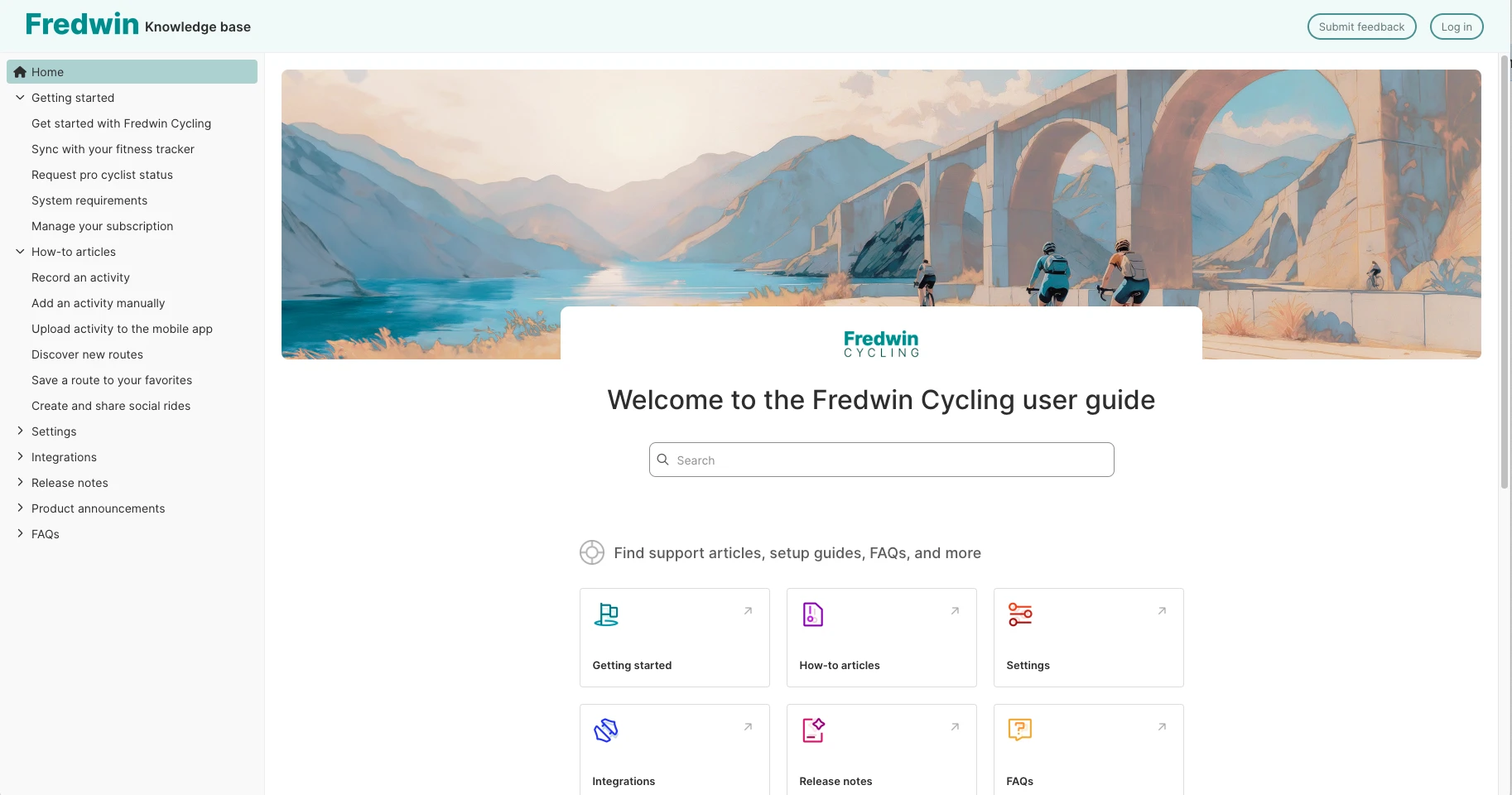Image resolution: width=1512 pixels, height=795 pixels.
Task: Collapse the How-to articles section
Action: (x=20, y=251)
